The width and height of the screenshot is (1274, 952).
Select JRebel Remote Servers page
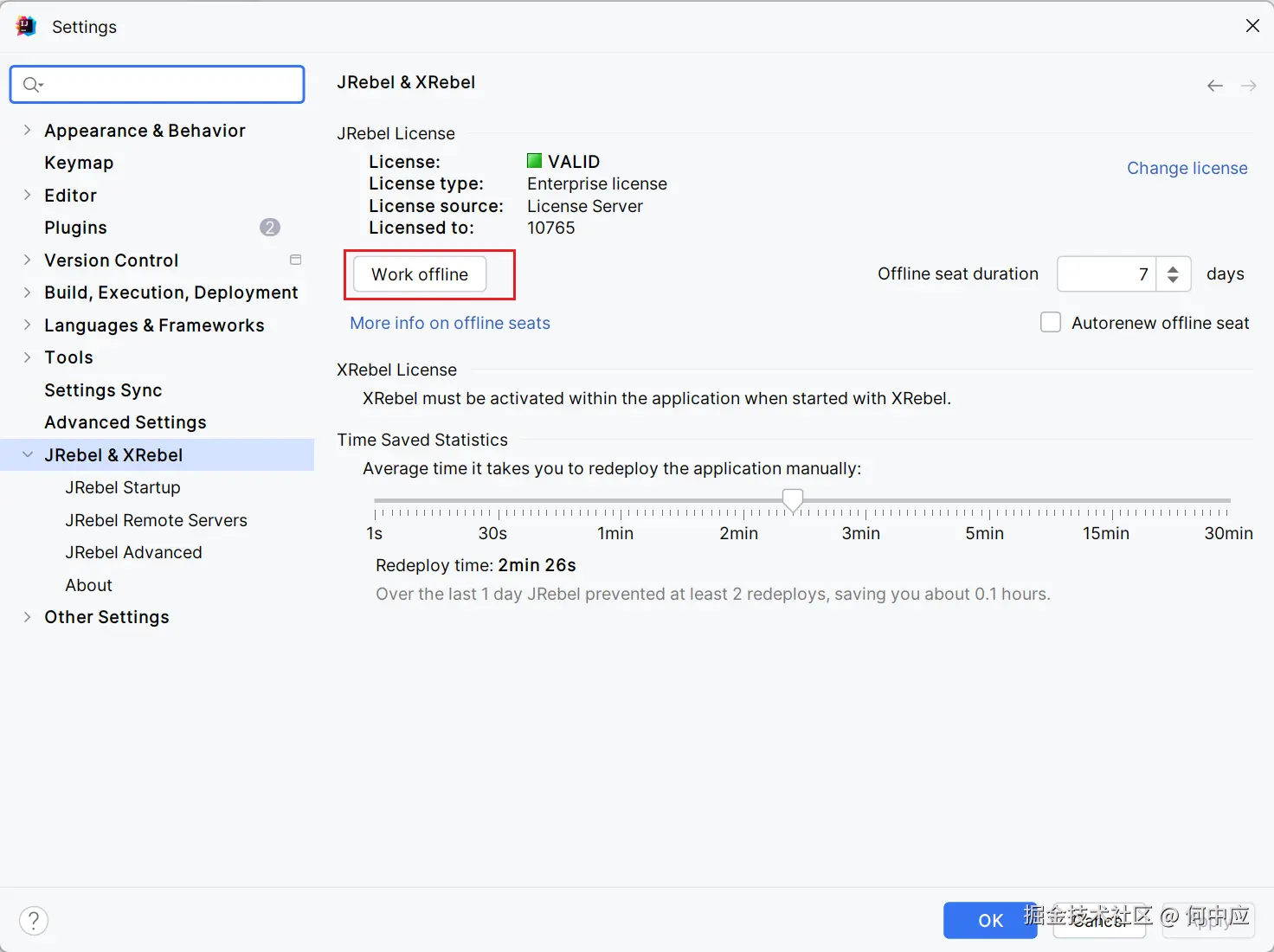click(156, 520)
